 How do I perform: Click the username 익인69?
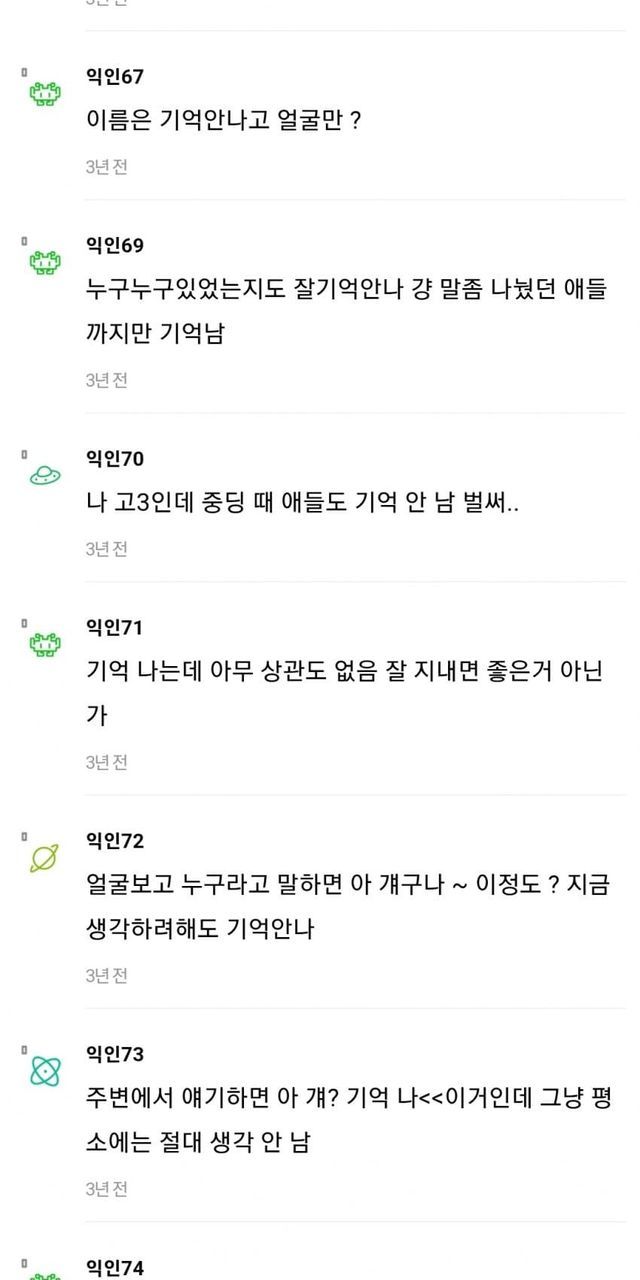114,246
